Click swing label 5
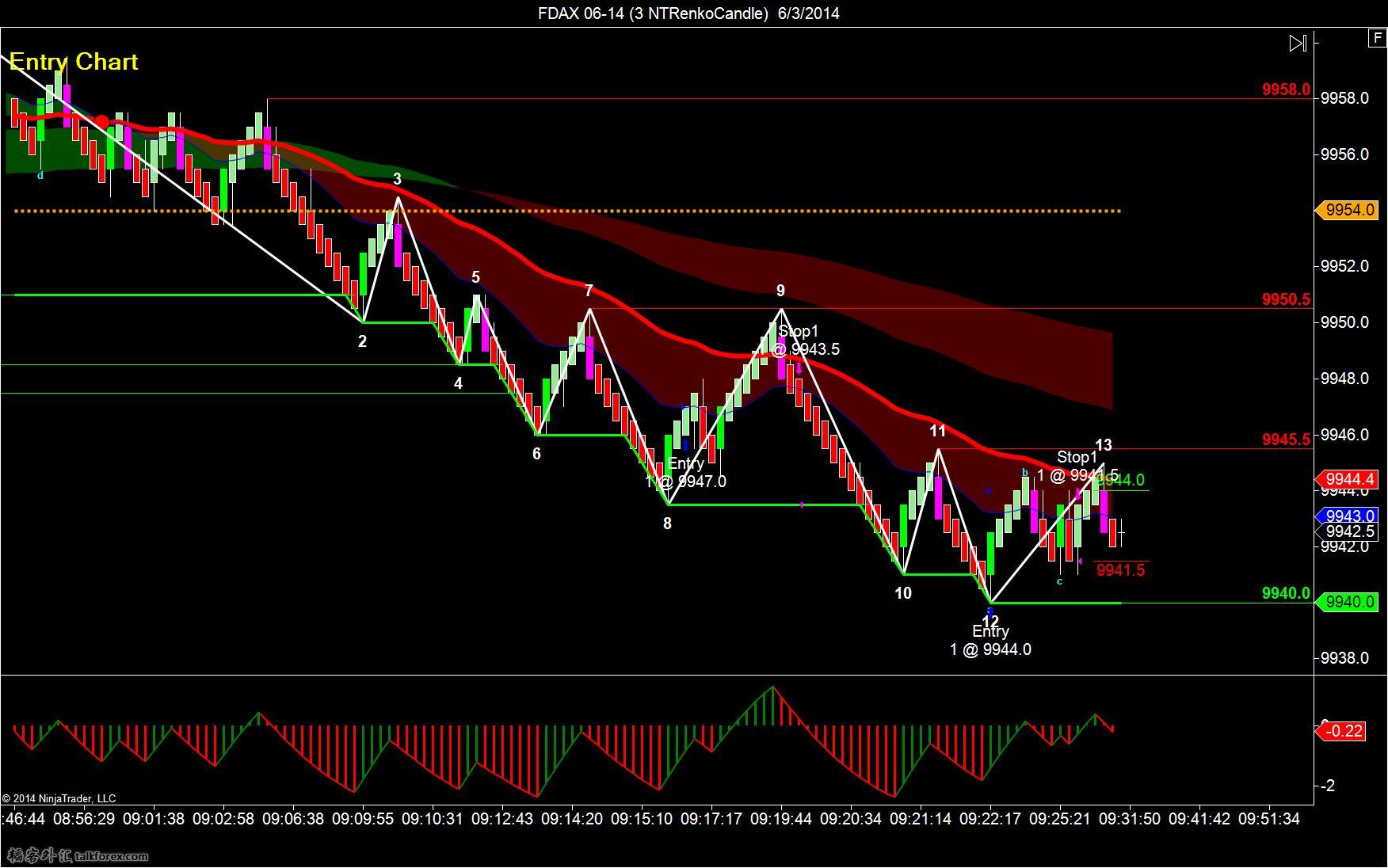This screenshot has height=868, width=1388. click(475, 278)
